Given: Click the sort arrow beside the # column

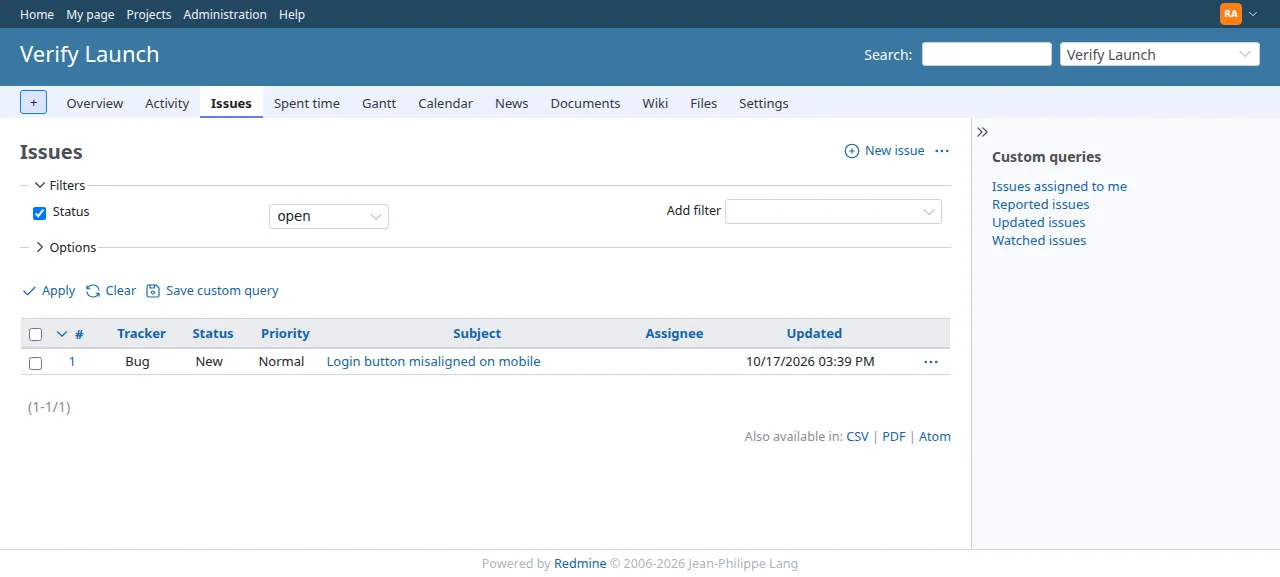Looking at the screenshot, I should click(x=62, y=334).
